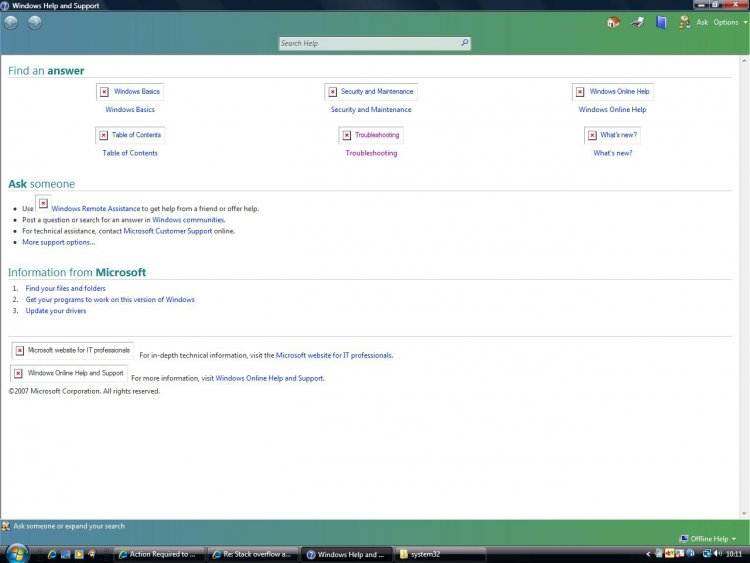Click the Print icon in toolbar

(x=637, y=22)
